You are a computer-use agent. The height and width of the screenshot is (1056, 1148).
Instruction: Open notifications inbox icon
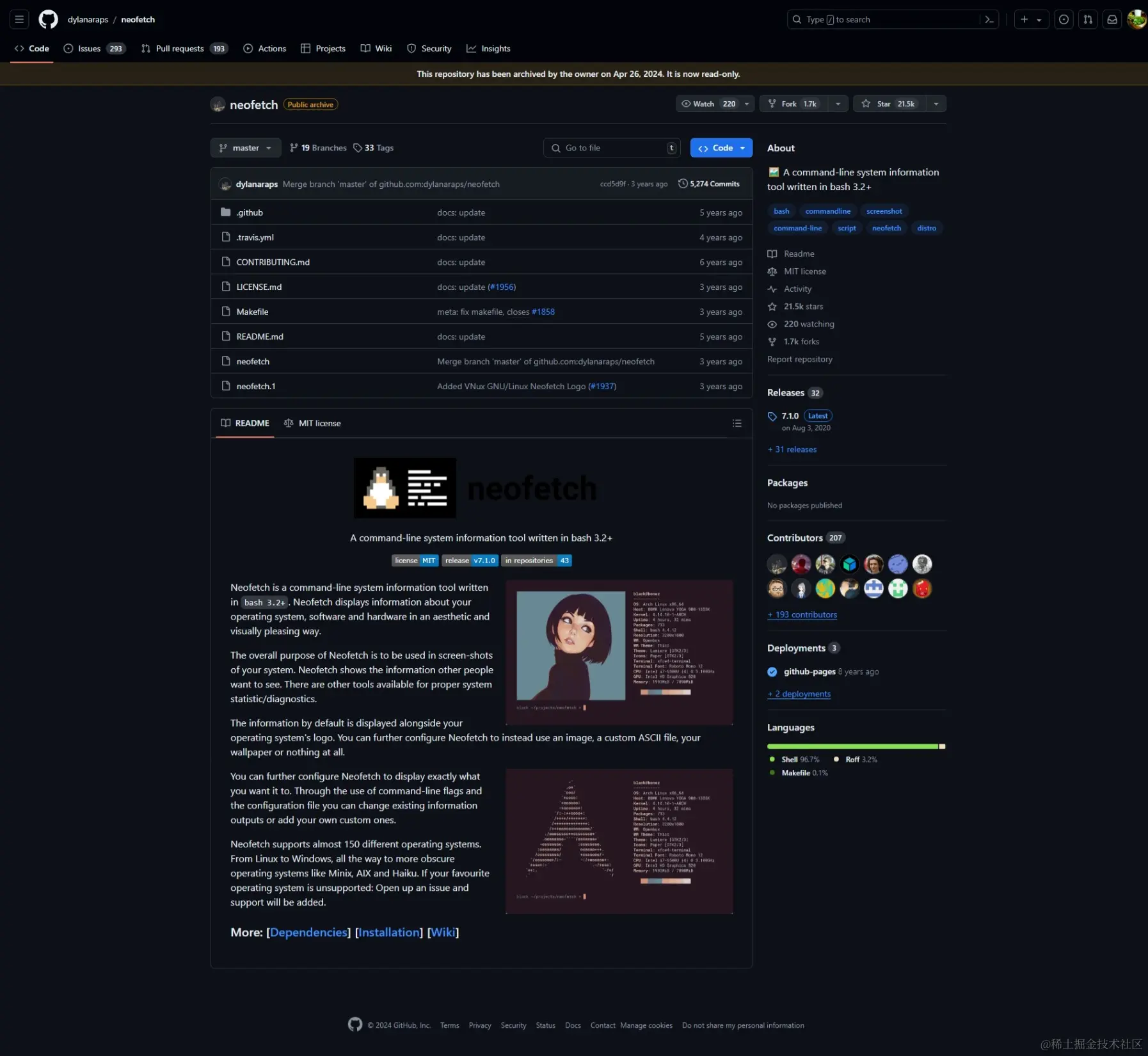tap(1112, 19)
